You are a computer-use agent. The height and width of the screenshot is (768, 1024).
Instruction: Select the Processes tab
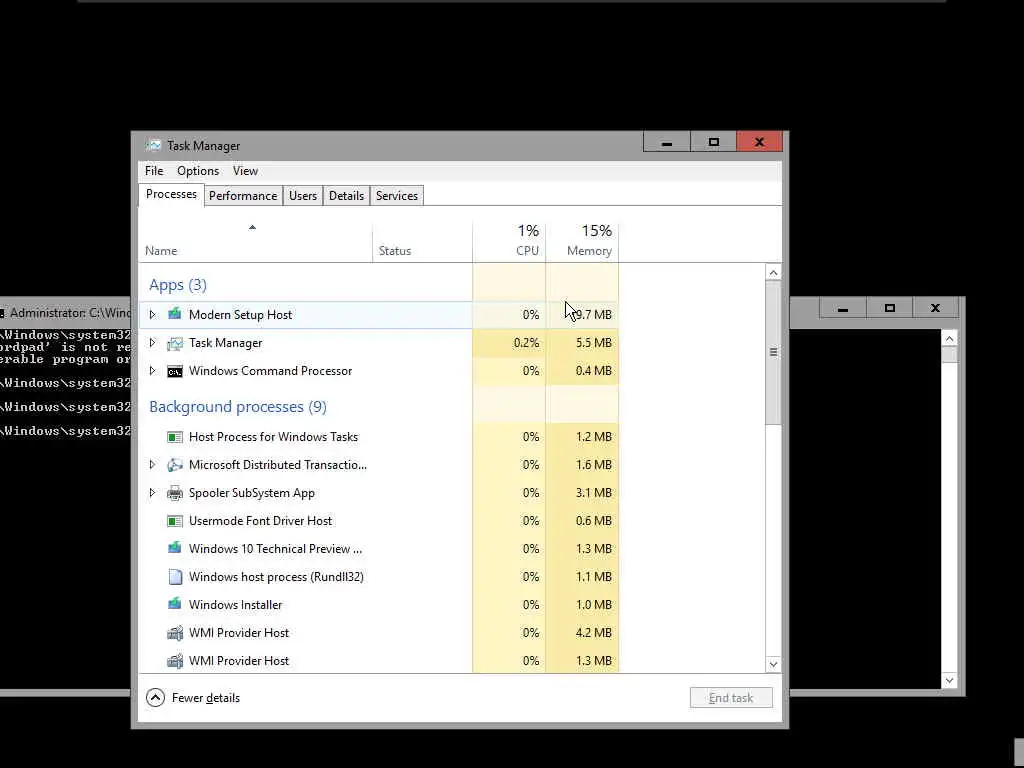tap(171, 195)
